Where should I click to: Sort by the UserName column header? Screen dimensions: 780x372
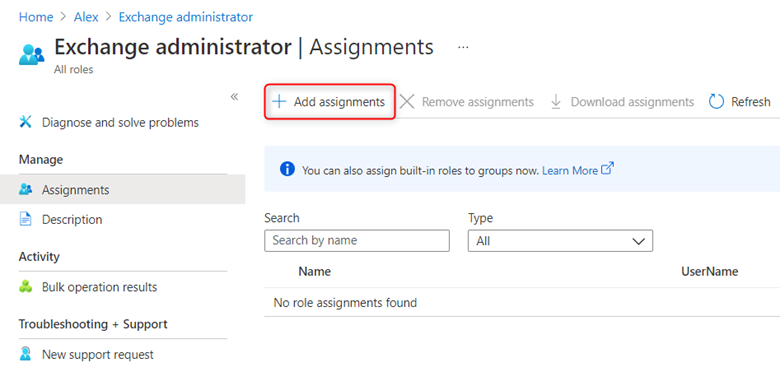point(709,272)
